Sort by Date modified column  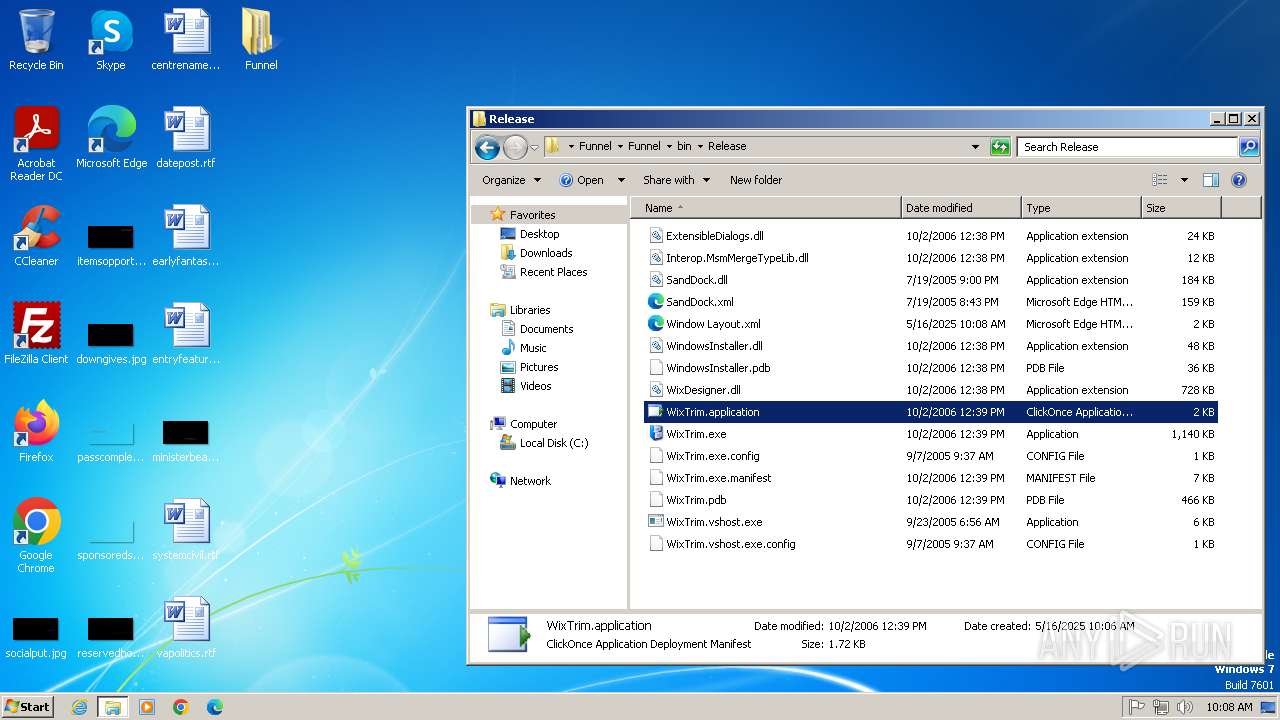(961, 208)
